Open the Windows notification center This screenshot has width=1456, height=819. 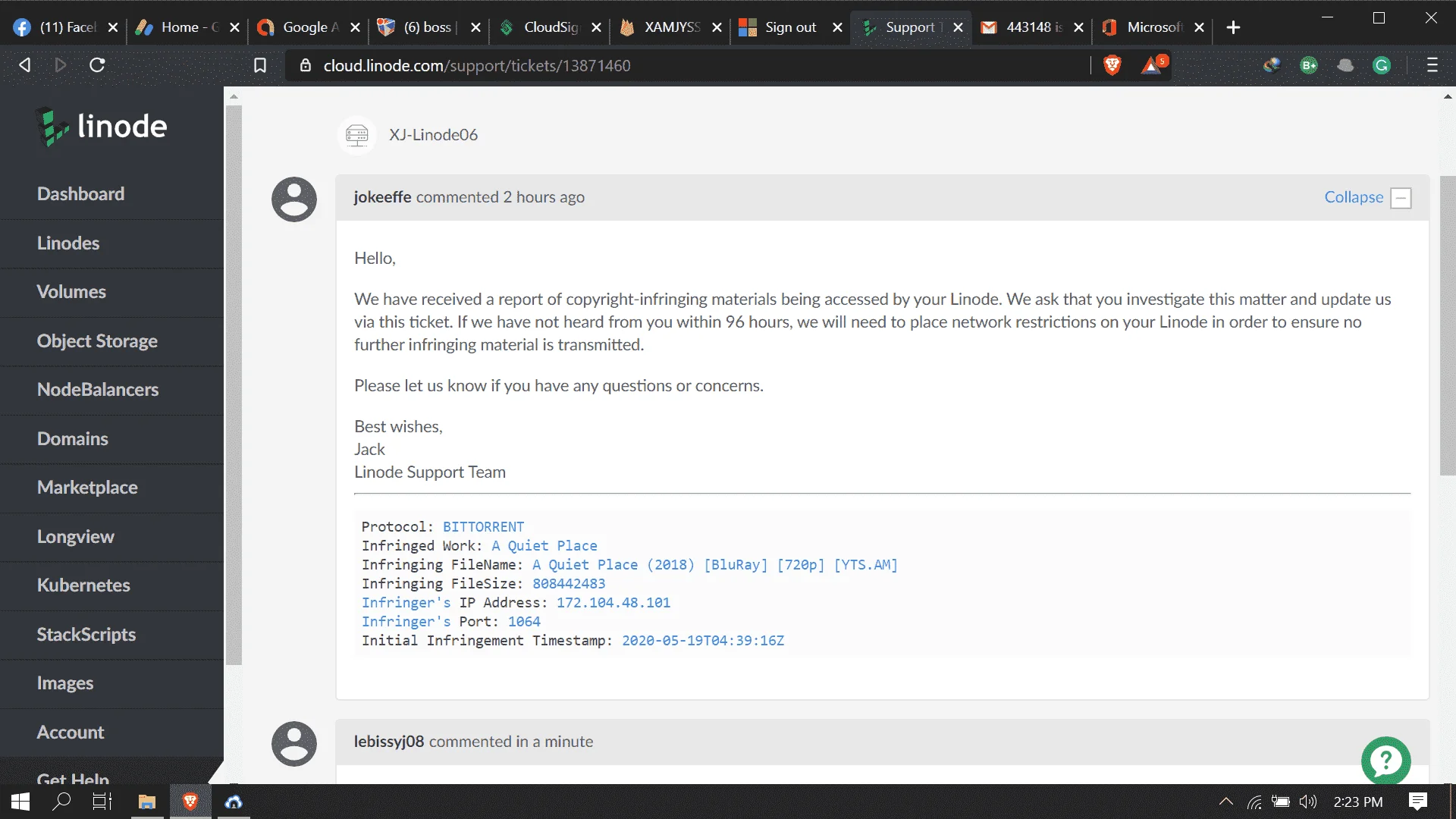[1418, 802]
